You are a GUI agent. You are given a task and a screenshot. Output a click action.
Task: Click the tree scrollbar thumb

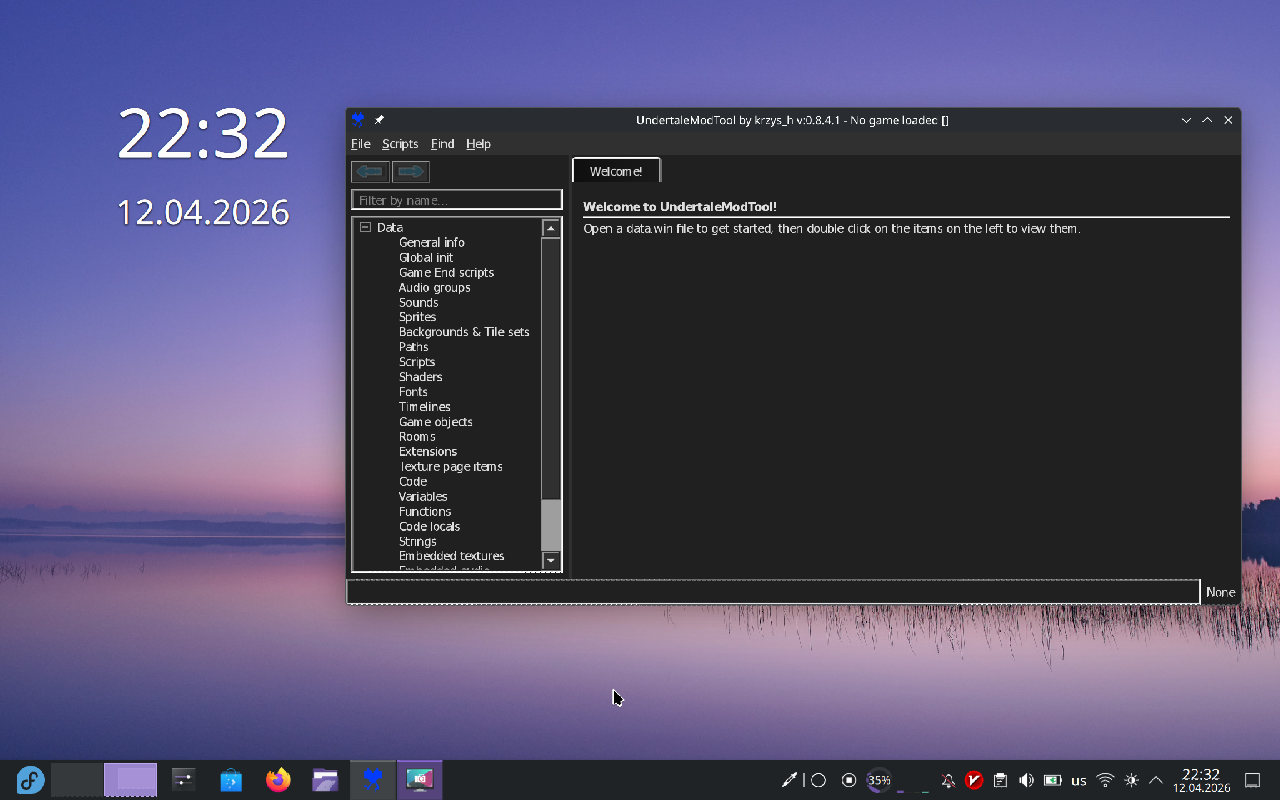[x=551, y=525]
